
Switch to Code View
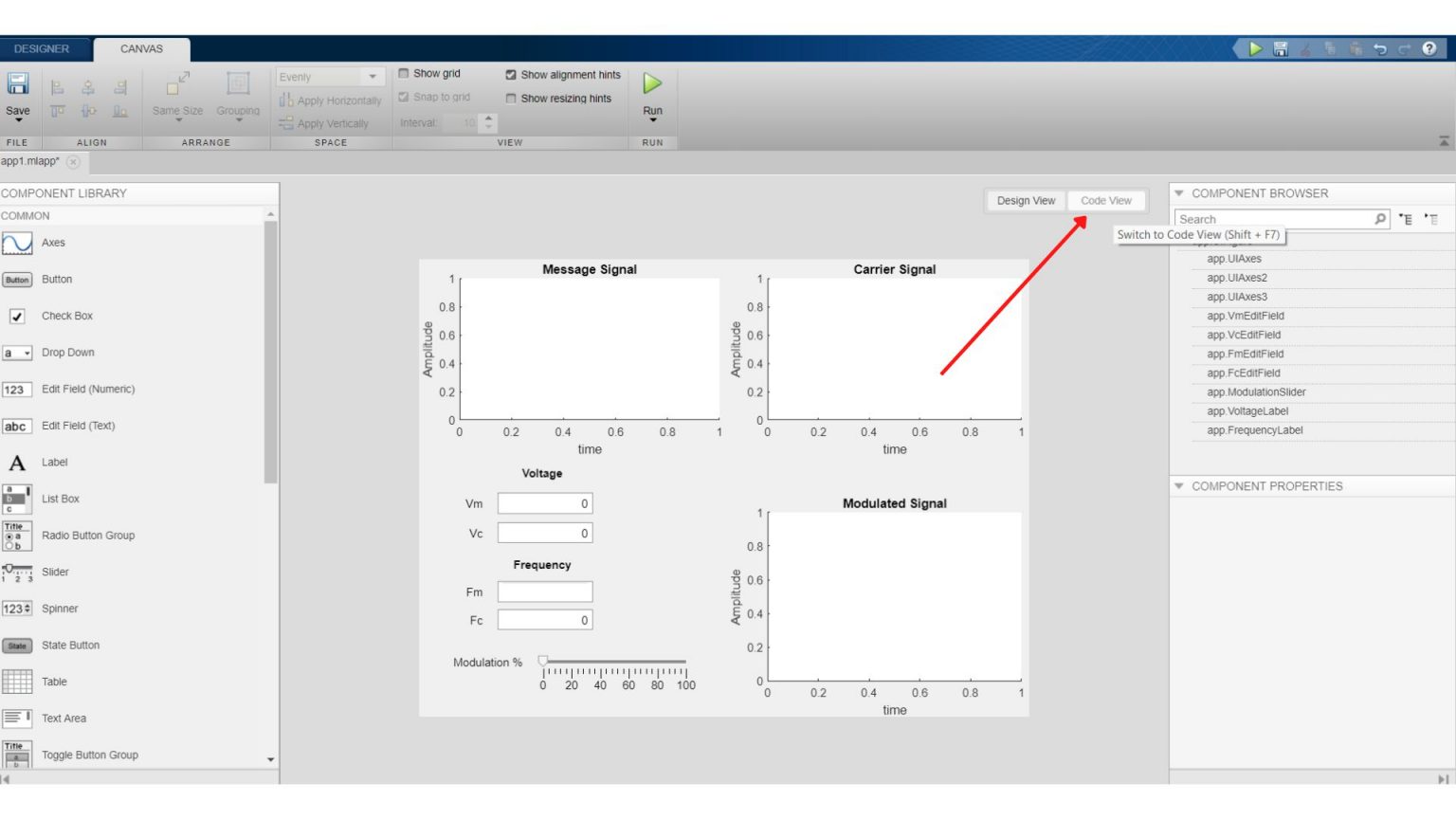(1105, 200)
